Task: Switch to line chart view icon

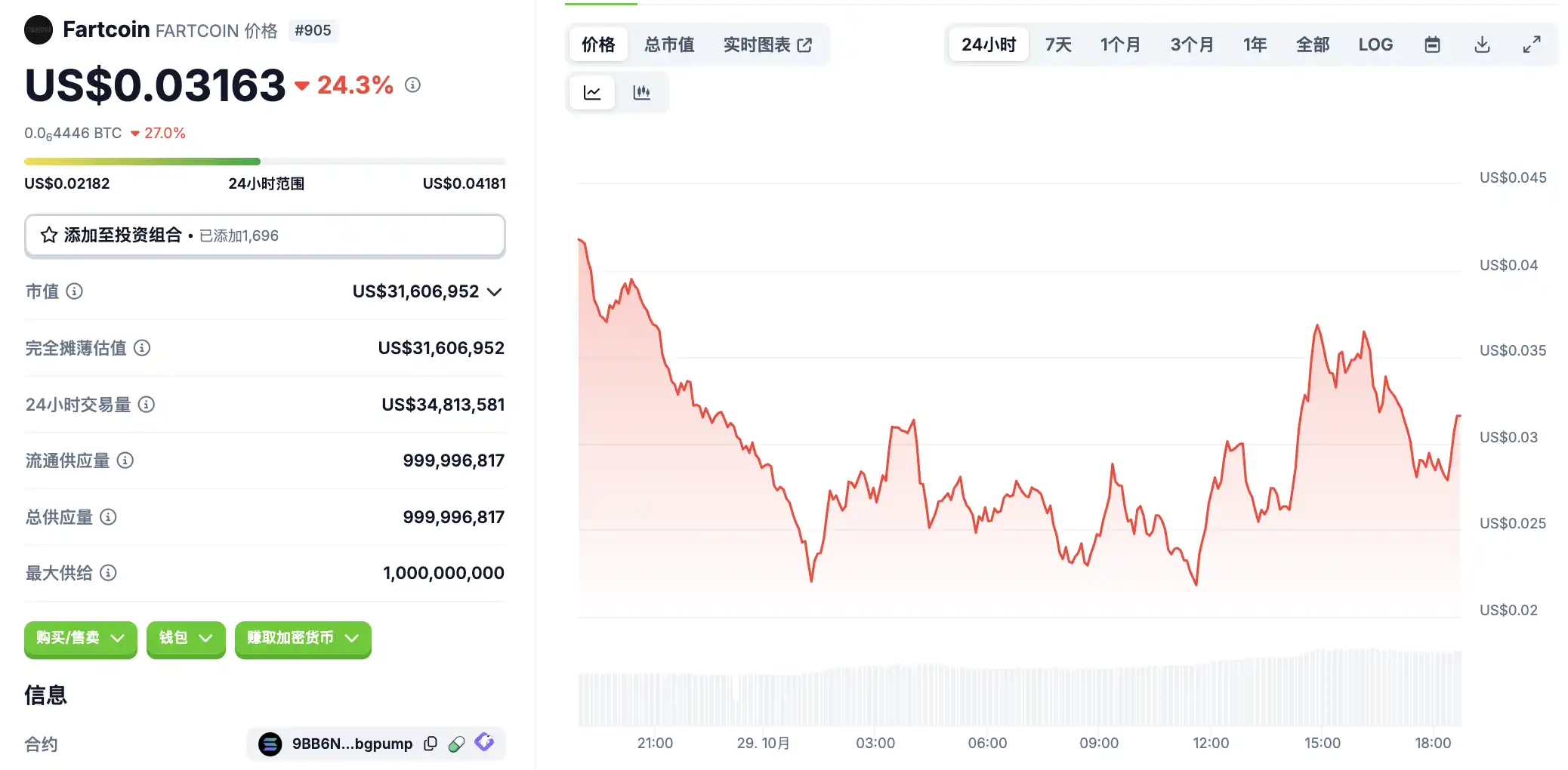Action: (592, 92)
